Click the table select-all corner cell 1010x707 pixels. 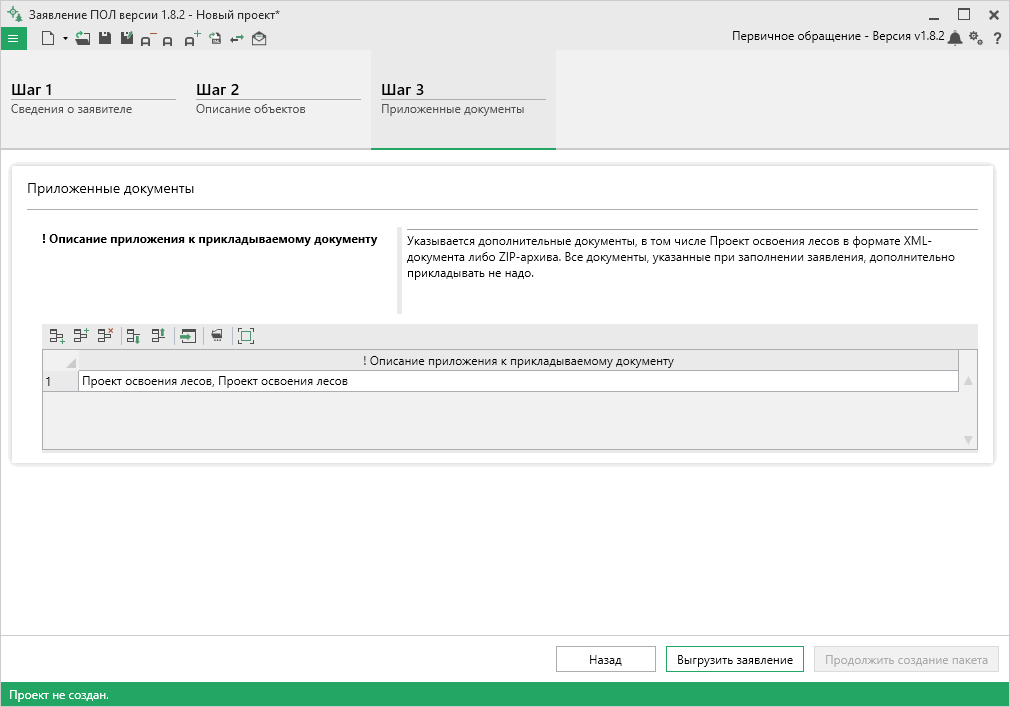pos(61,361)
